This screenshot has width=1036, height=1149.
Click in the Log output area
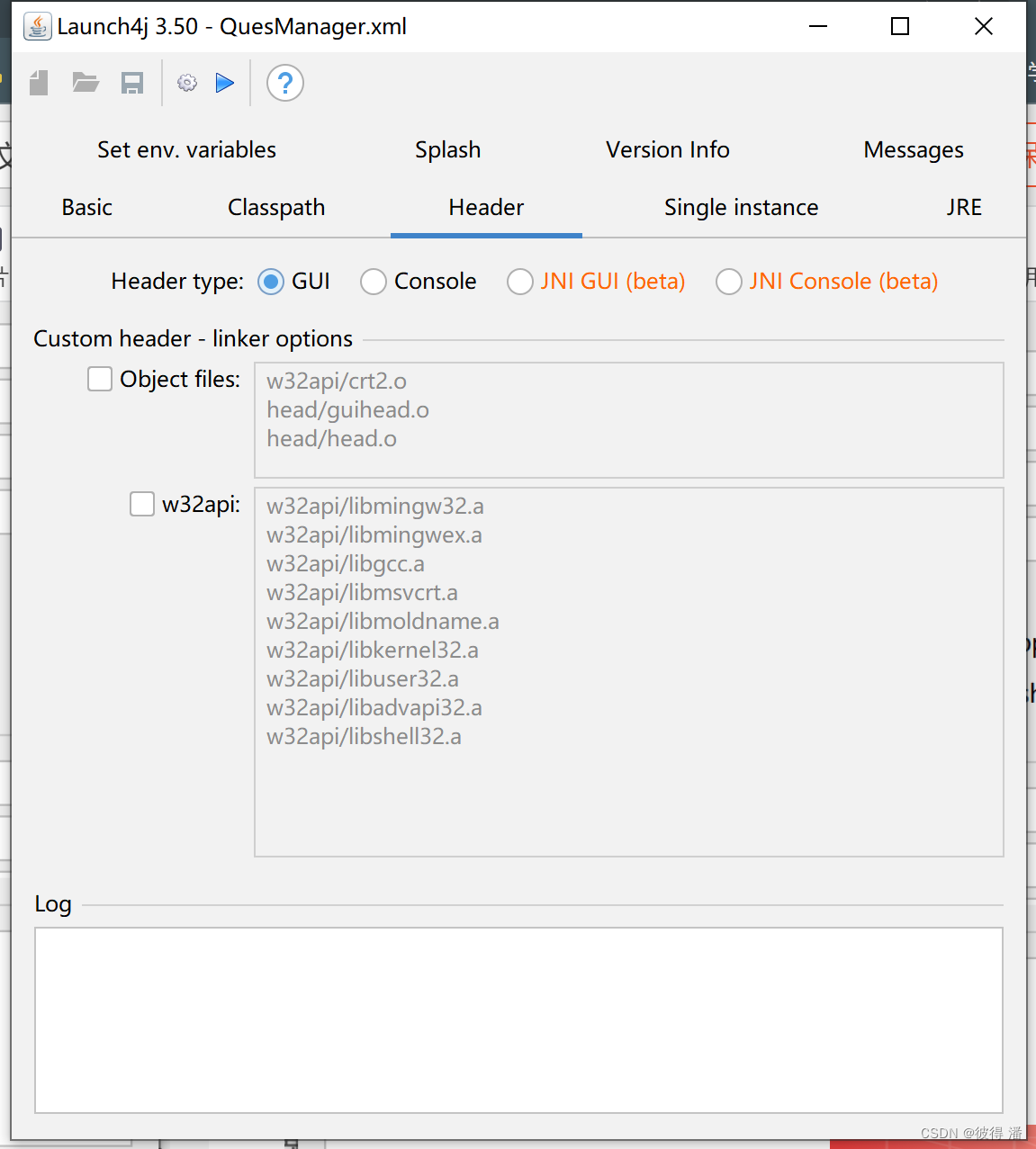tap(518, 1020)
